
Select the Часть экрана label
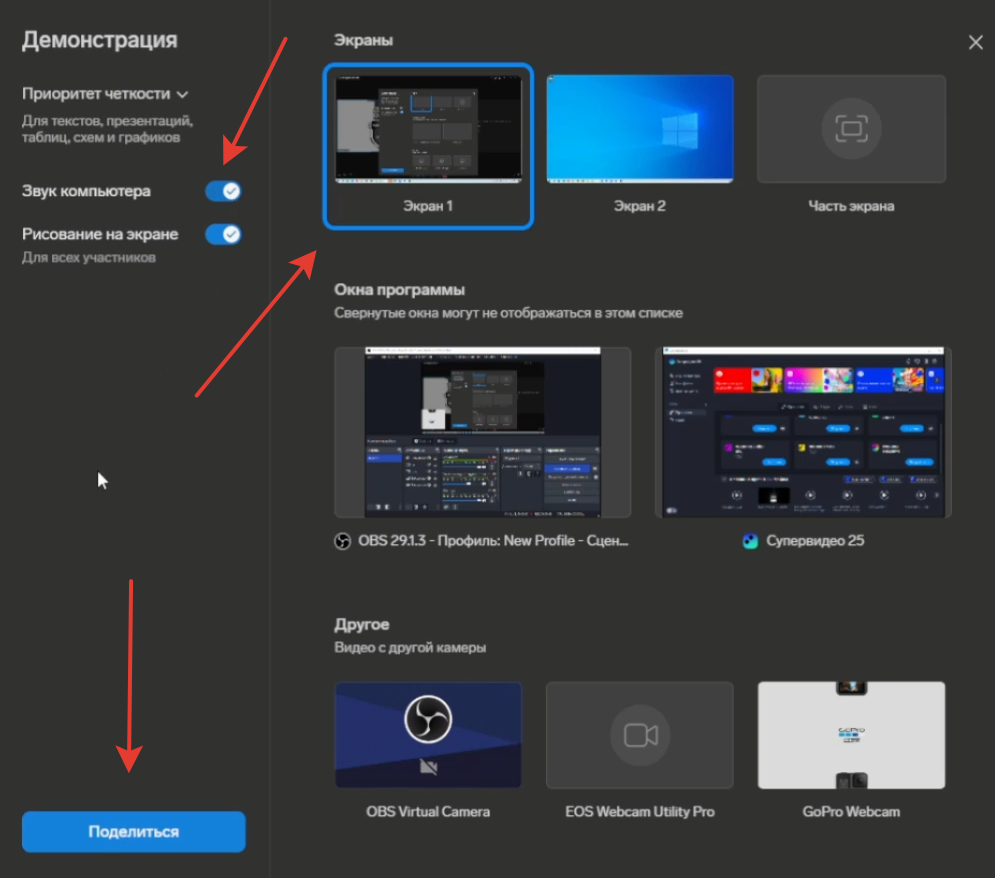(851, 206)
